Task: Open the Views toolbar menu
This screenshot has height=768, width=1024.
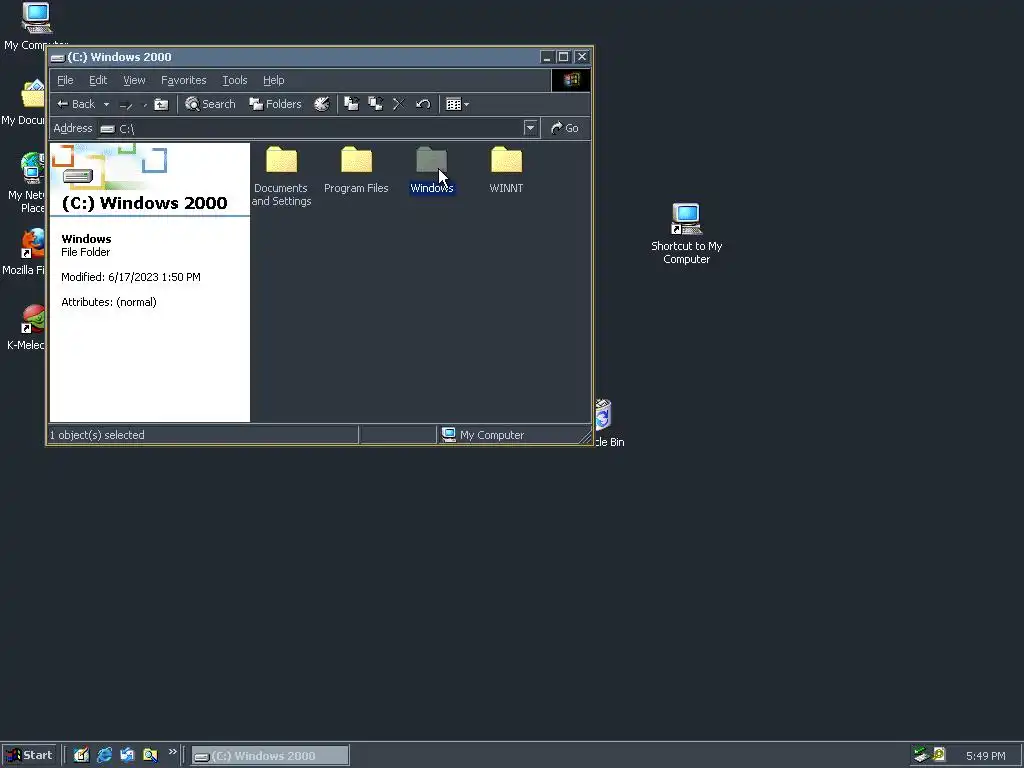Action: [457, 104]
